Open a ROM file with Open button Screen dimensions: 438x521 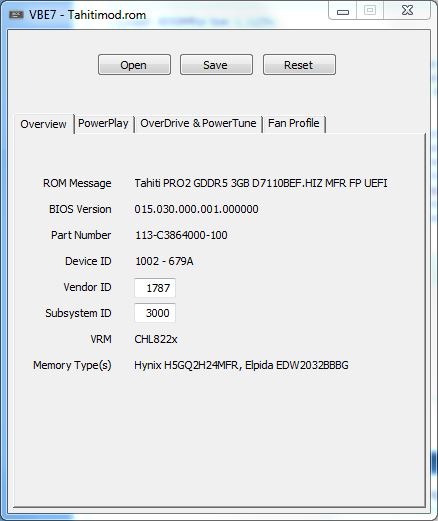coord(134,65)
